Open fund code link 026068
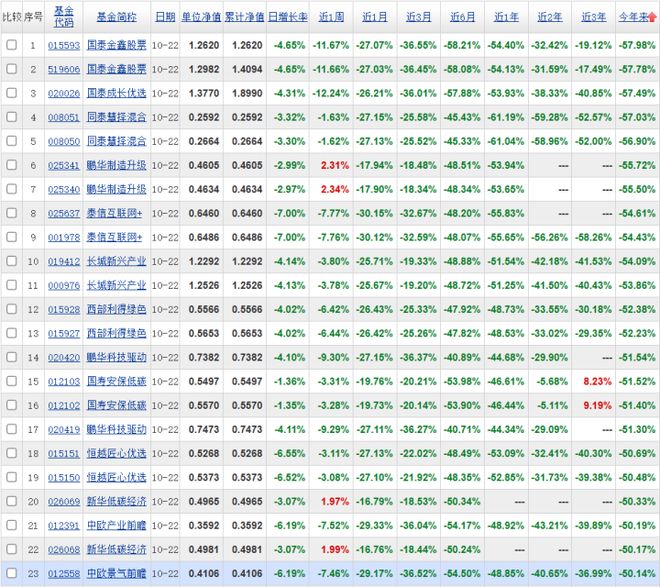This screenshot has height=587, width=660. click(x=64, y=550)
